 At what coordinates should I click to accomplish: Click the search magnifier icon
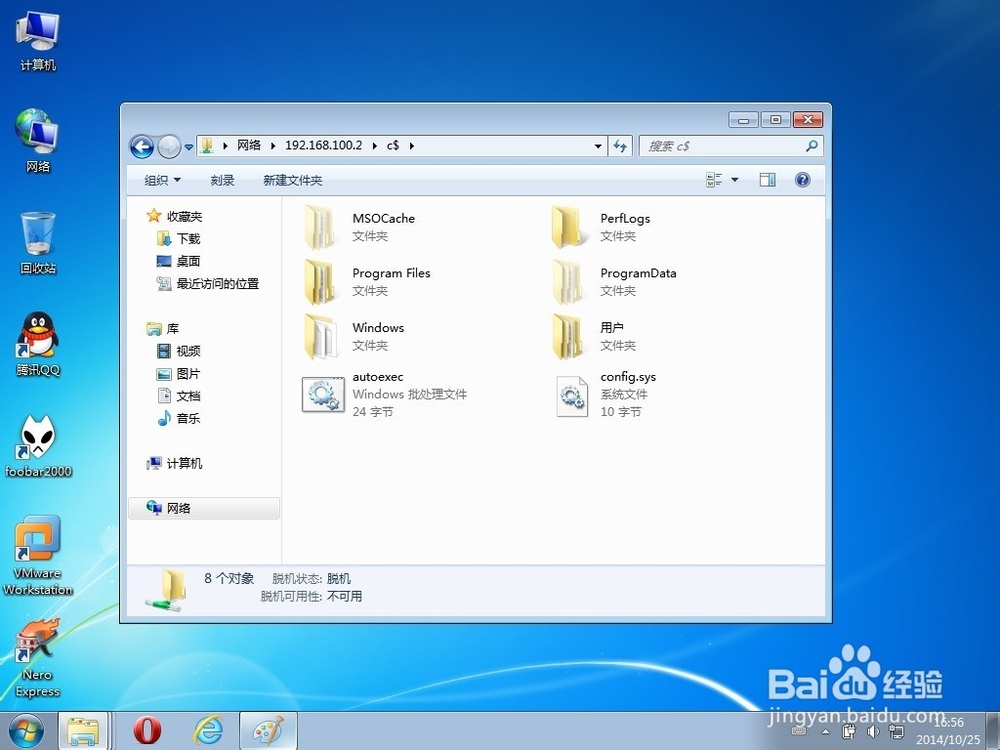(812, 146)
